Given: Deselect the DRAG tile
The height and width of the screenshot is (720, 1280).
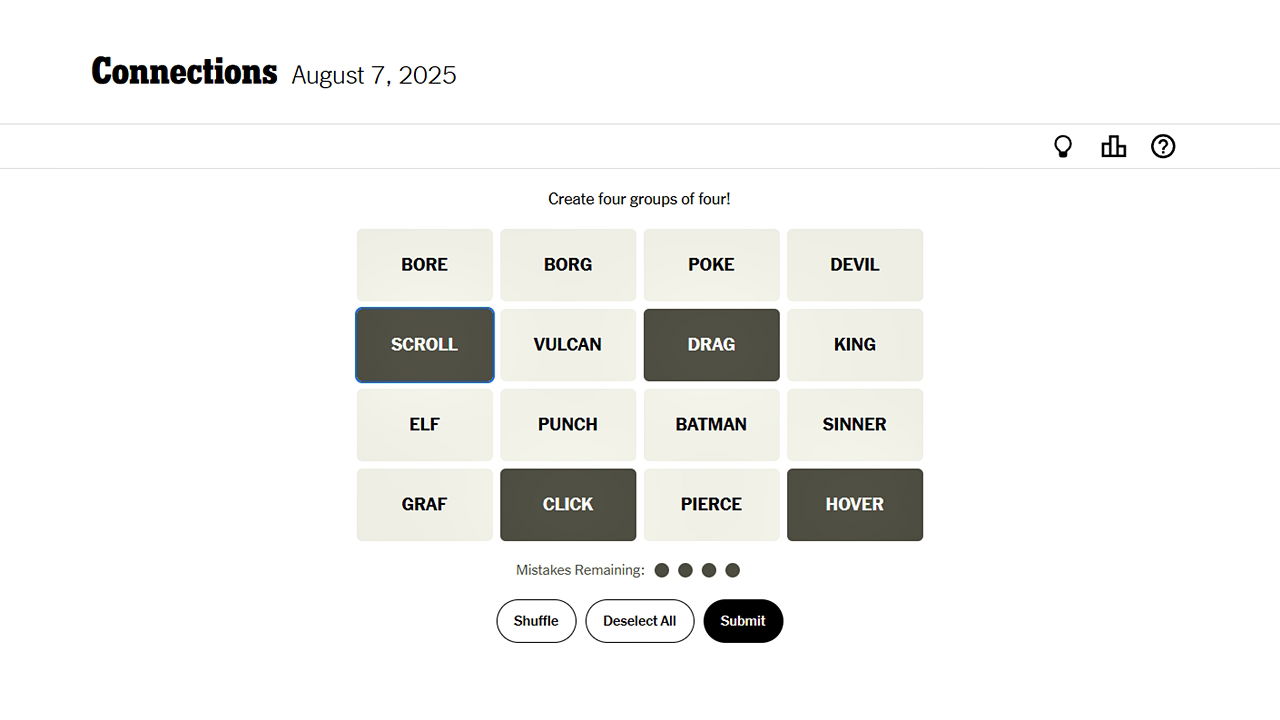Looking at the screenshot, I should coord(711,345).
